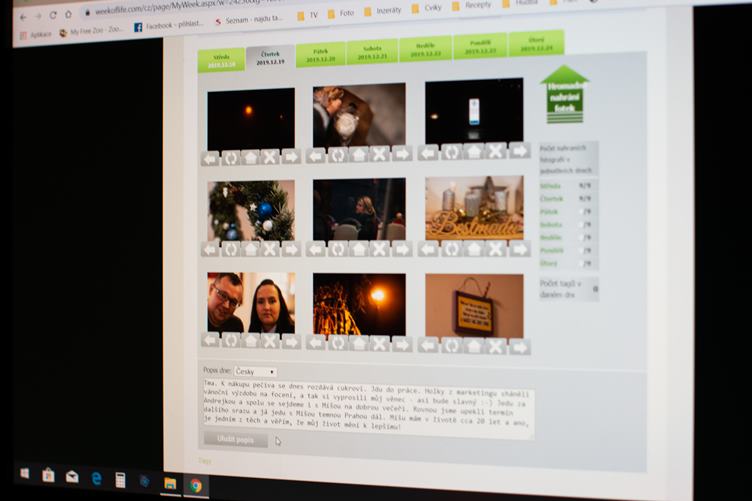Delete the Bestmade candles photo
752x501 pixels.
click(496, 249)
